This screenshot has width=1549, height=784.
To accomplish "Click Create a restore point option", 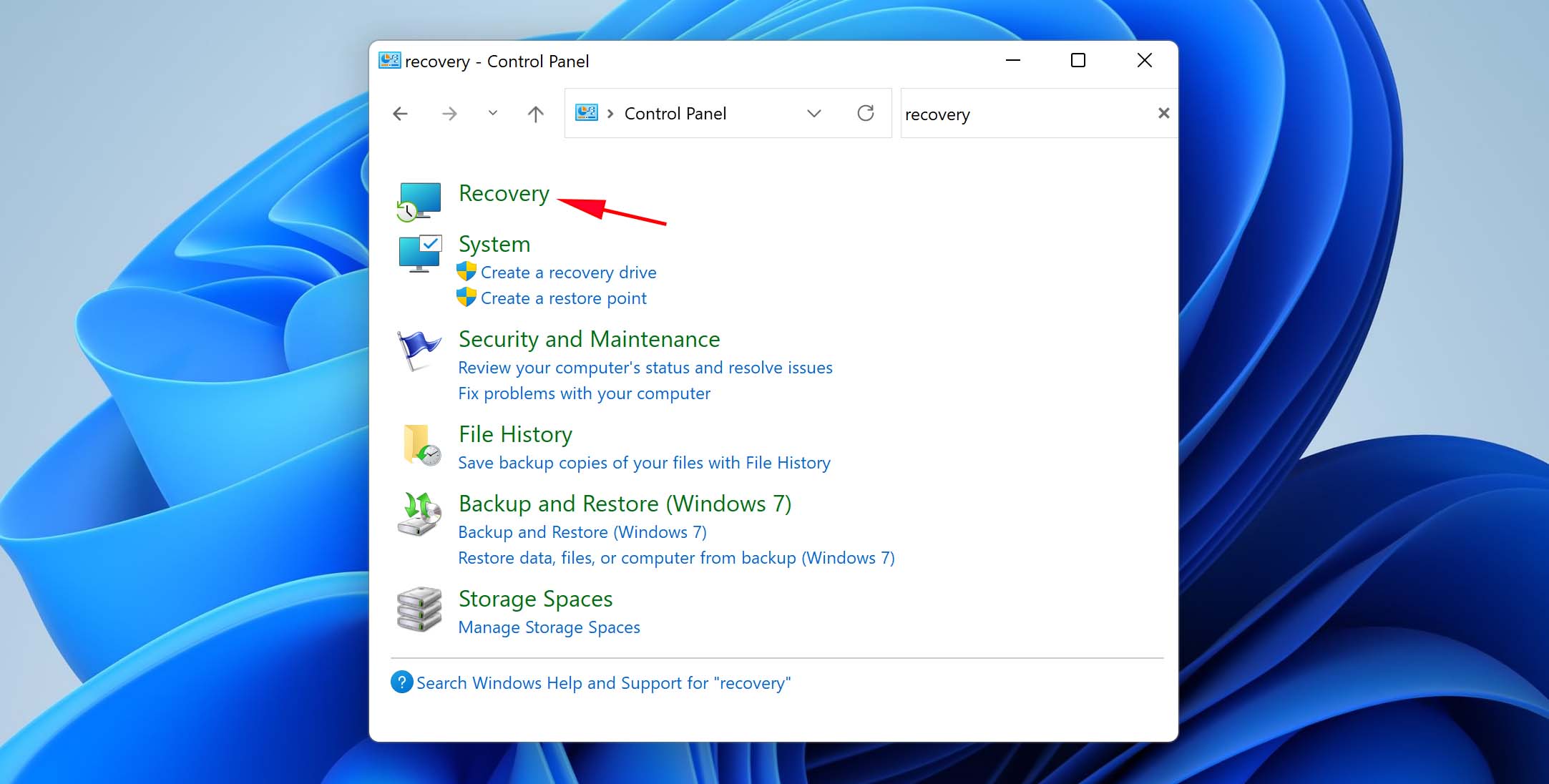I will 563,298.
